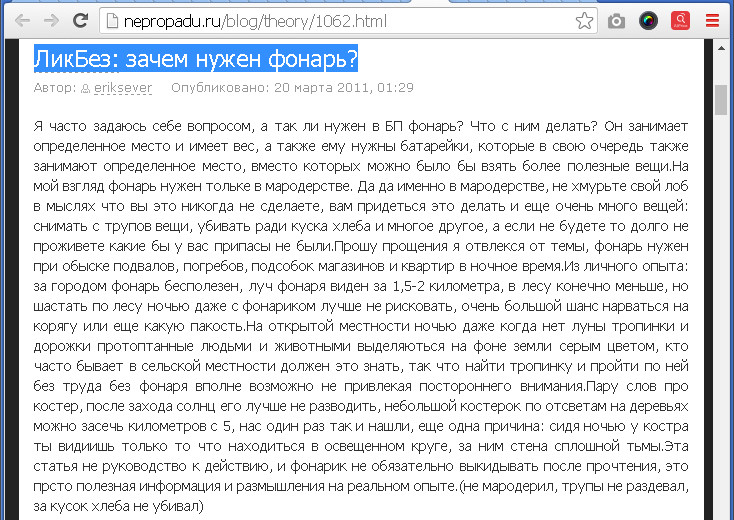Go forward to the next page
Image resolution: width=734 pixels, height=520 pixels.
pos(51,21)
